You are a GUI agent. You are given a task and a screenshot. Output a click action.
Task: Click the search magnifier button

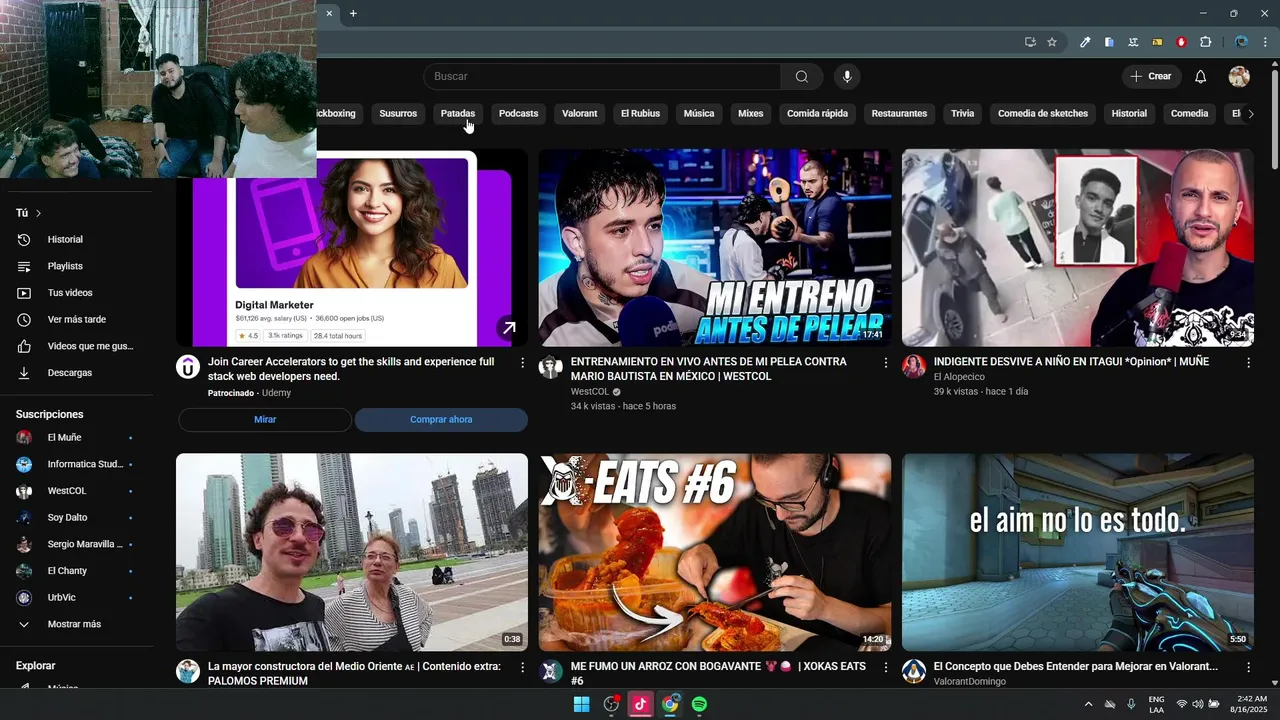click(x=802, y=76)
